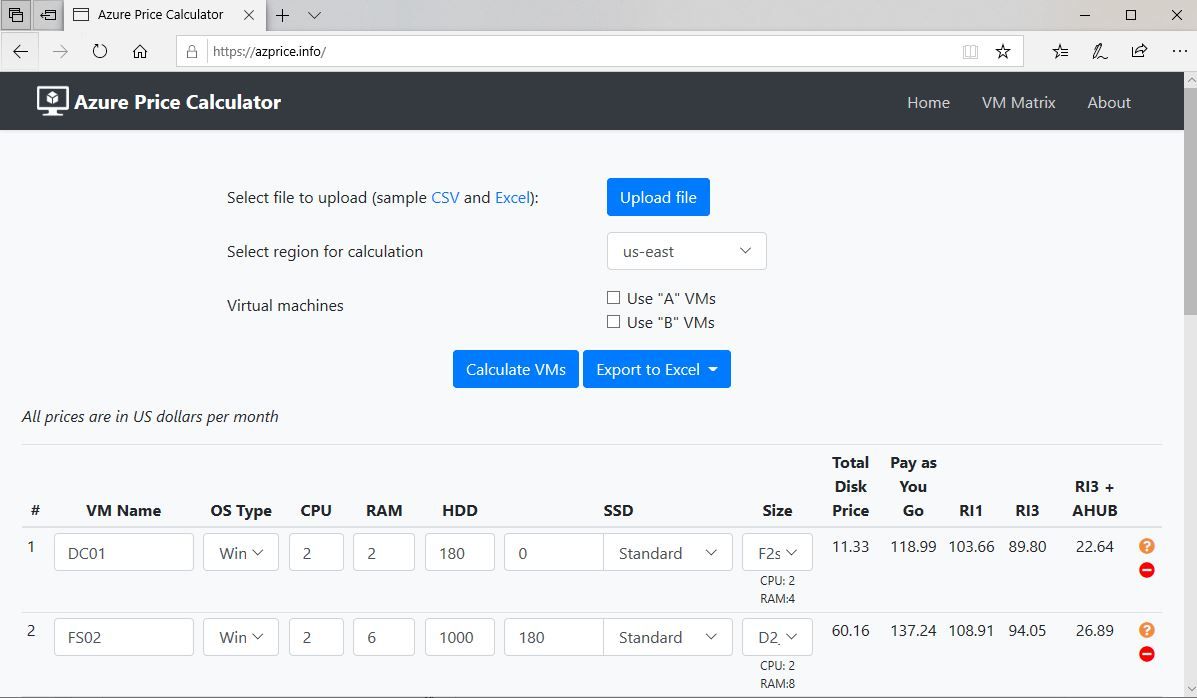Refresh the page with the reload icon
This screenshot has width=1197, height=698.
[x=99, y=51]
